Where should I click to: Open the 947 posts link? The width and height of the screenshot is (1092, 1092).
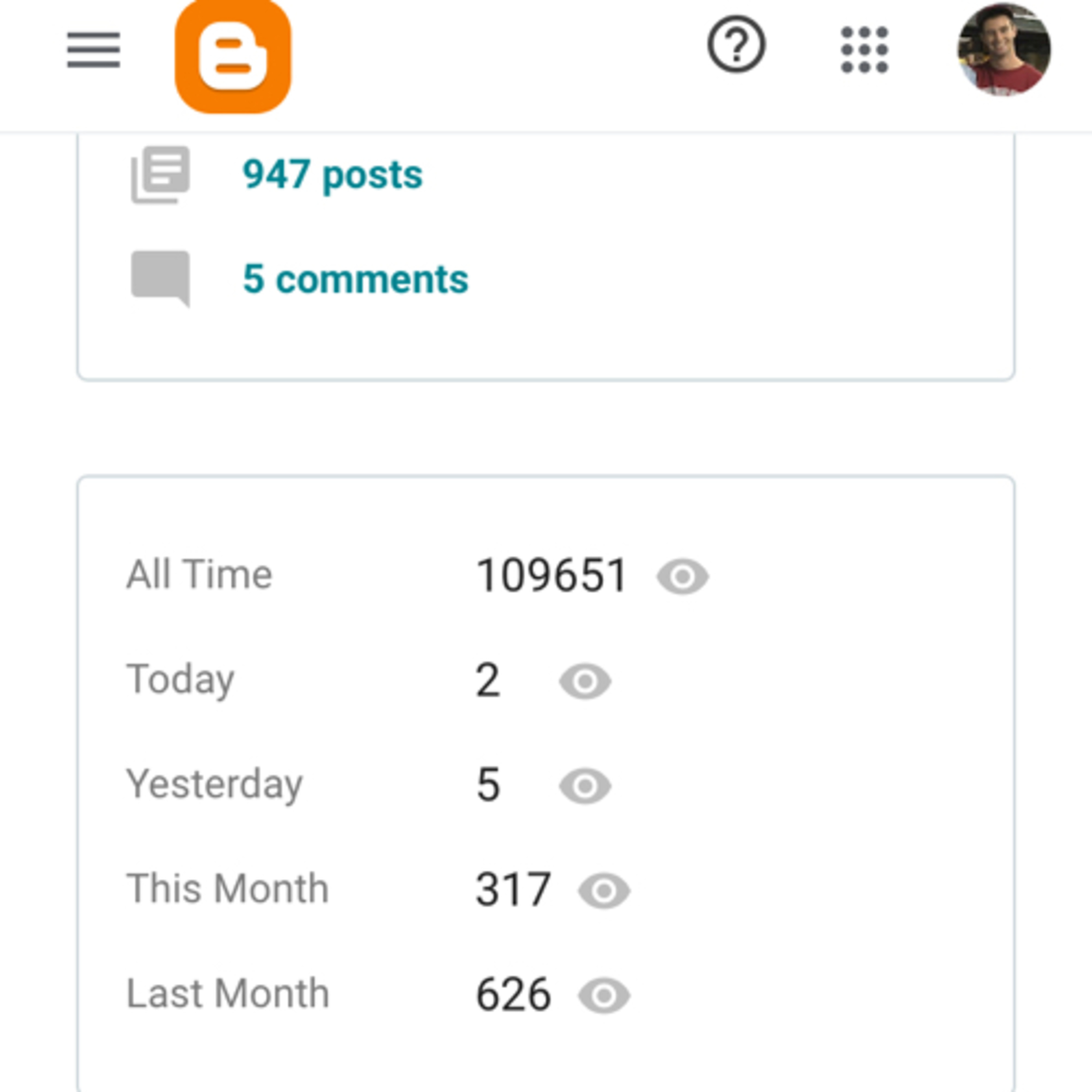click(x=332, y=175)
